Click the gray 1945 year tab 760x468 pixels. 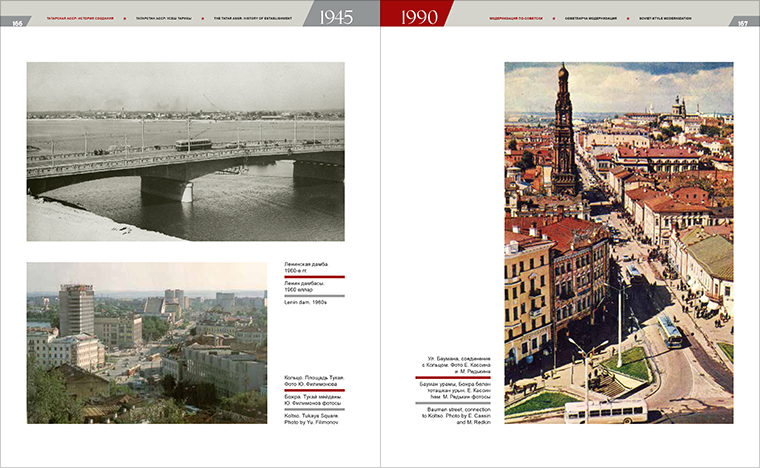341,14
